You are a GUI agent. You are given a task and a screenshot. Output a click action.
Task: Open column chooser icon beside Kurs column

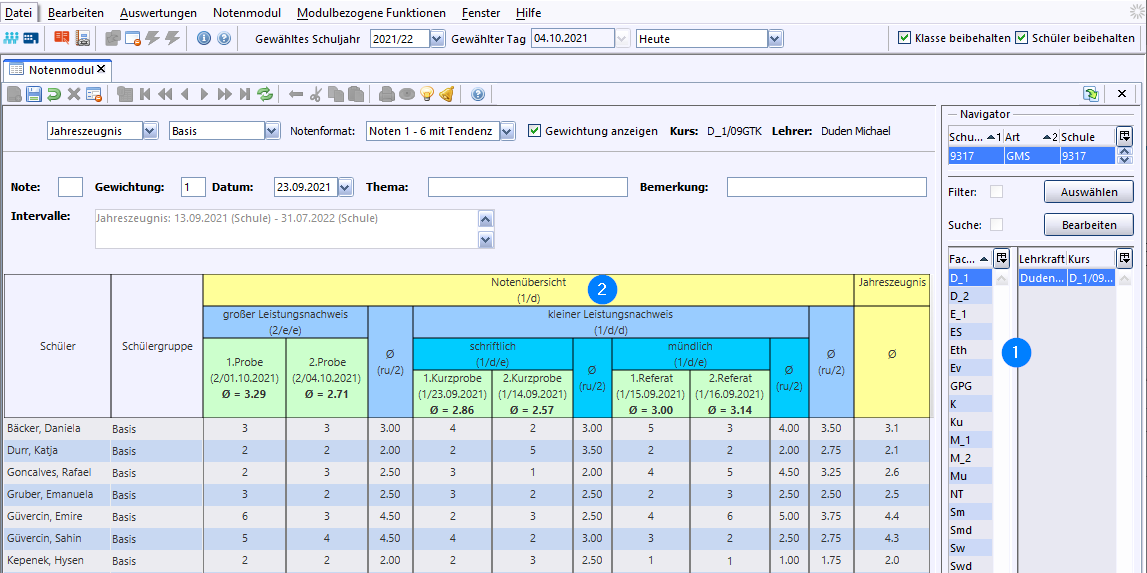pyautogui.click(x=1124, y=258)
